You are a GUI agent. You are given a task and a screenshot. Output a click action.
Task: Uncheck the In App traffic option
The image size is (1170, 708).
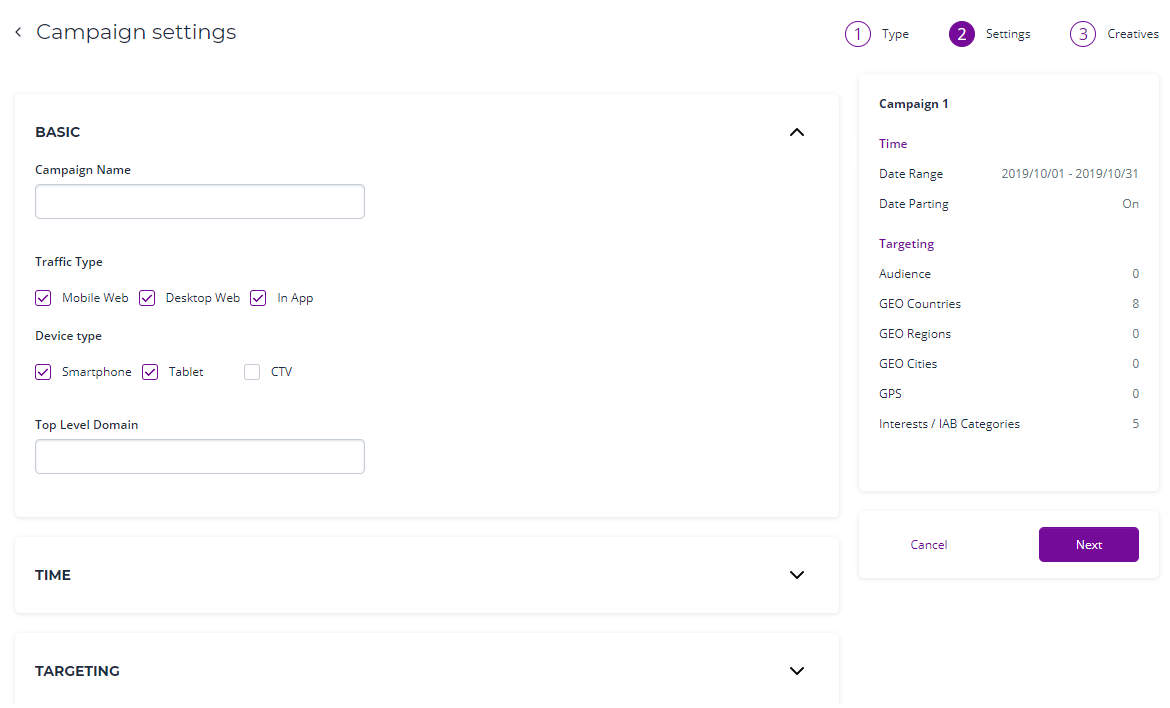pos(258,297)
